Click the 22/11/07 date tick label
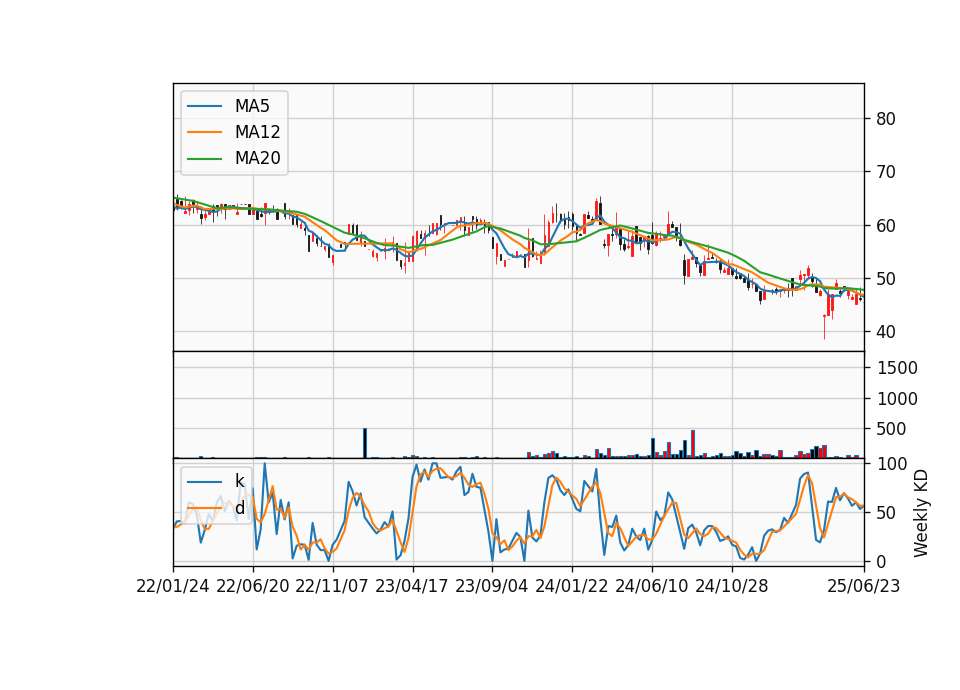Image resolution: width=960 pixels, height=690 pixels. pyautogui.click(x=332, y=586)
